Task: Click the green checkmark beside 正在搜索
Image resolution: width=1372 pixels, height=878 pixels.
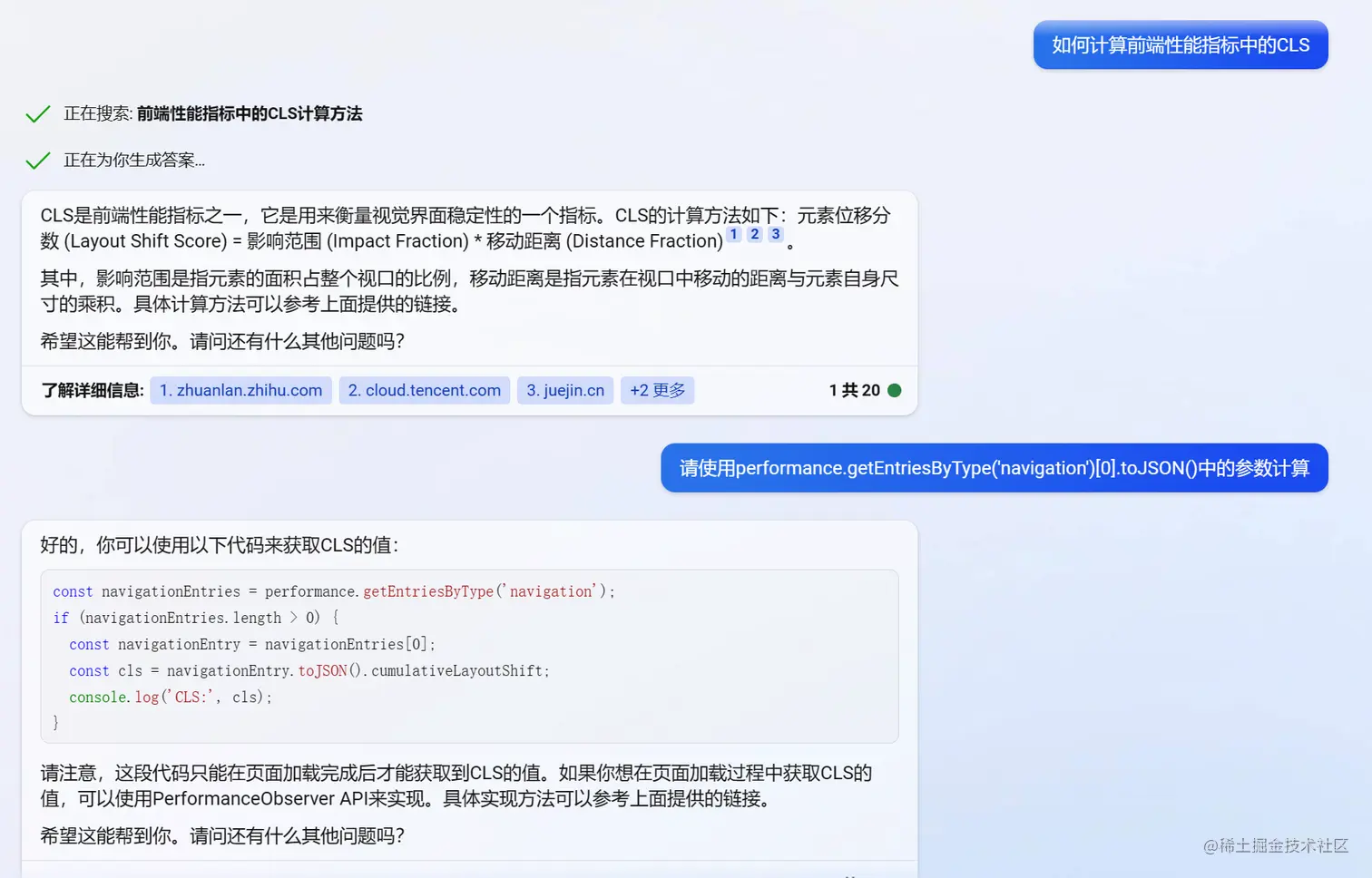Action: pyautogui.click(x=38, y=114)
